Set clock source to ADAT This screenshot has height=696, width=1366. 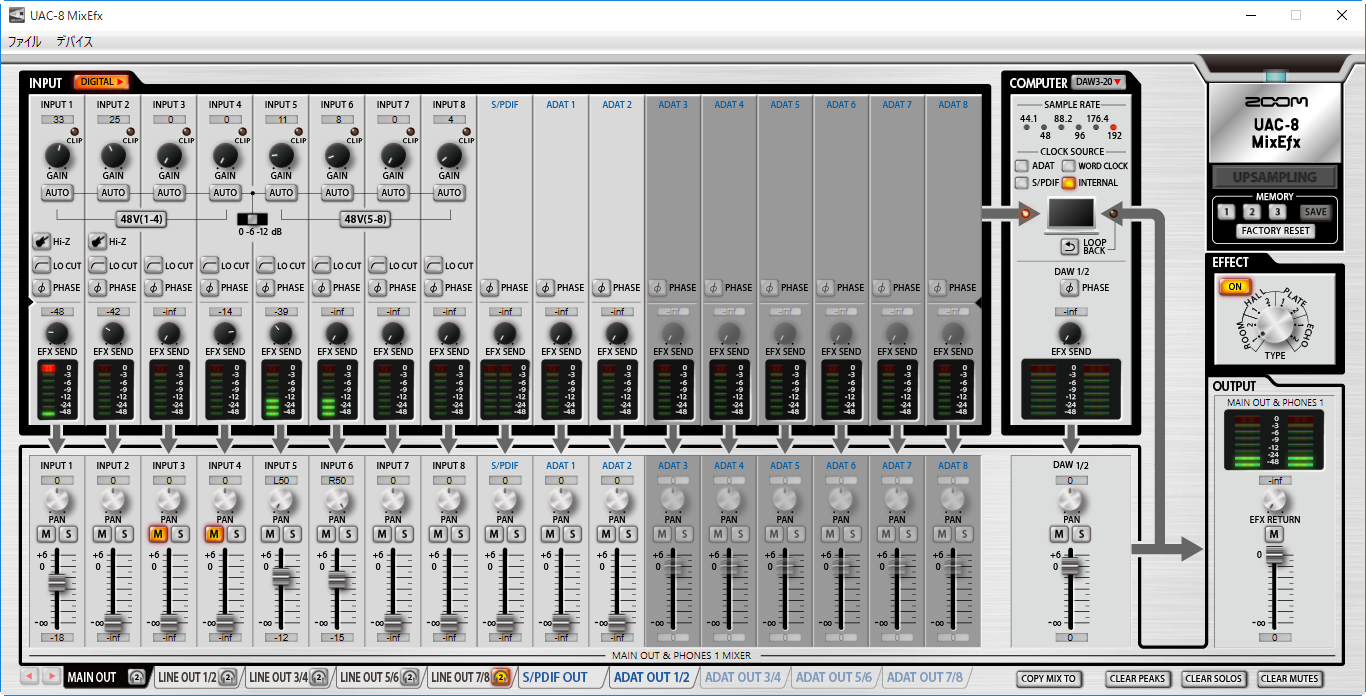pyautogui.click(x=1021, y=166)
